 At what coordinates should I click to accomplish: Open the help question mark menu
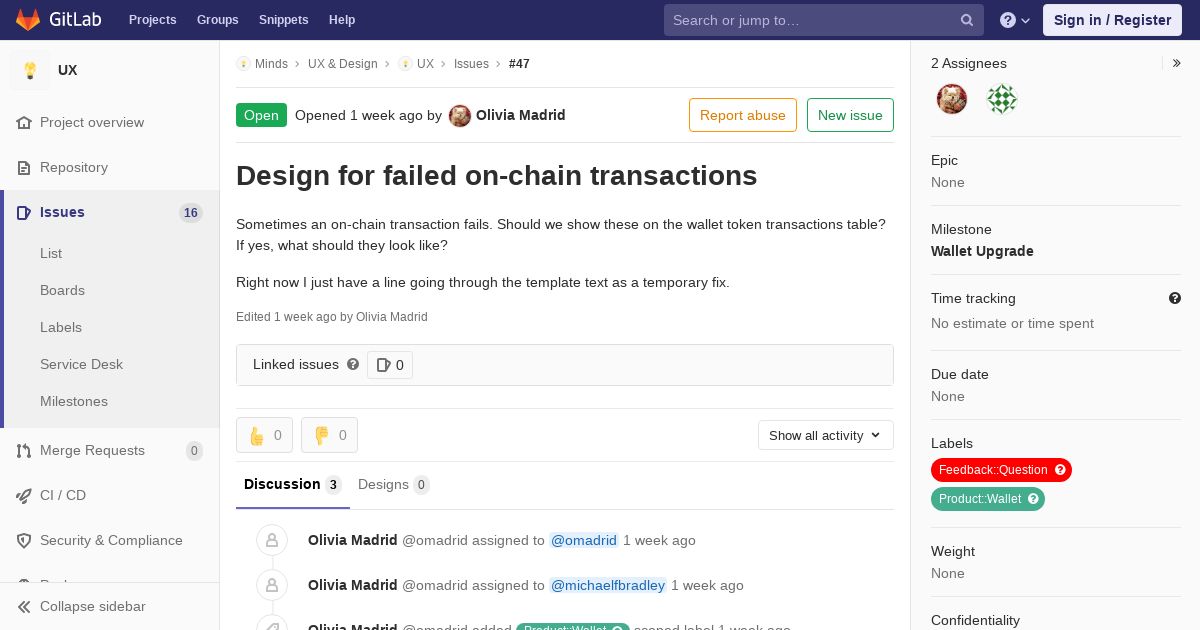pyautogui.click(x=1015, y=20)
